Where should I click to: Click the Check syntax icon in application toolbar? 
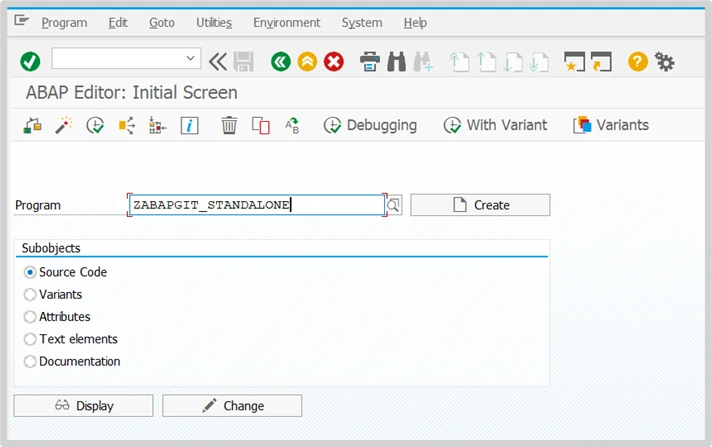click(x=33, y=125)
